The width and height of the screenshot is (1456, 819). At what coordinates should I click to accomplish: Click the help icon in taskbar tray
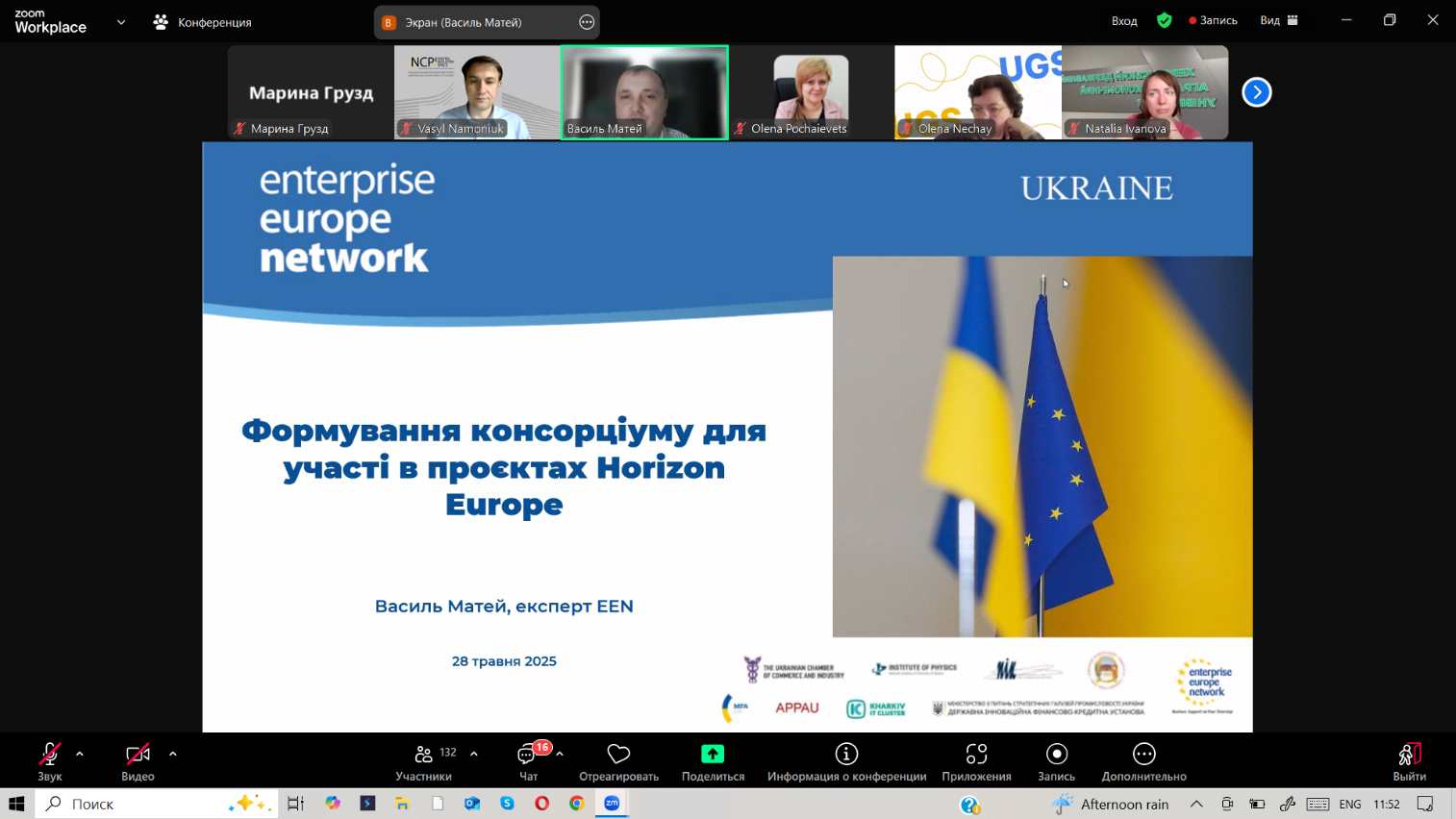[x=969, y=805]
